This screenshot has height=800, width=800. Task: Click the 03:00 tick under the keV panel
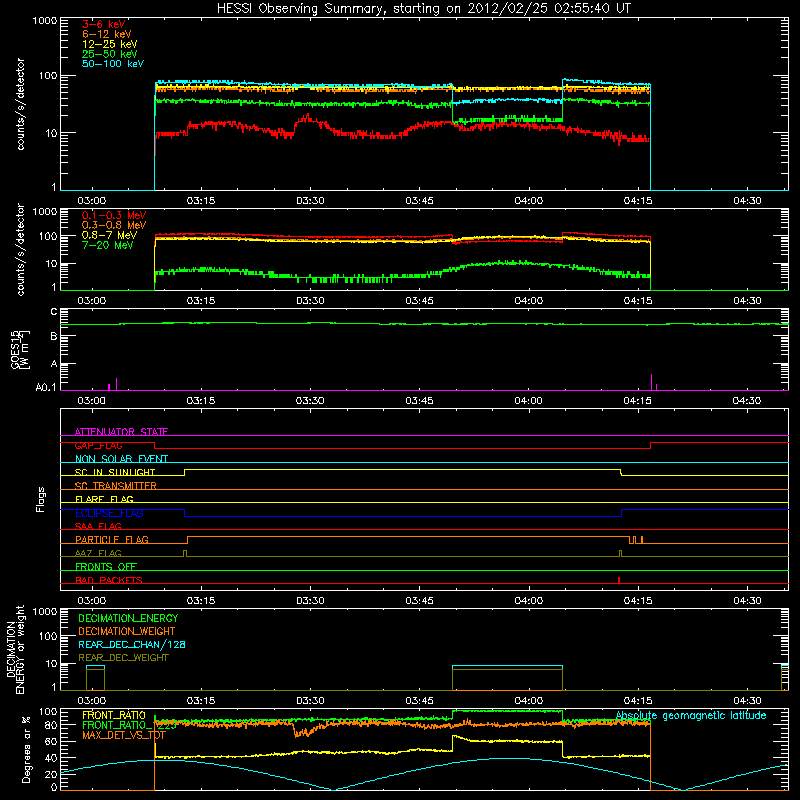point(92,201)
